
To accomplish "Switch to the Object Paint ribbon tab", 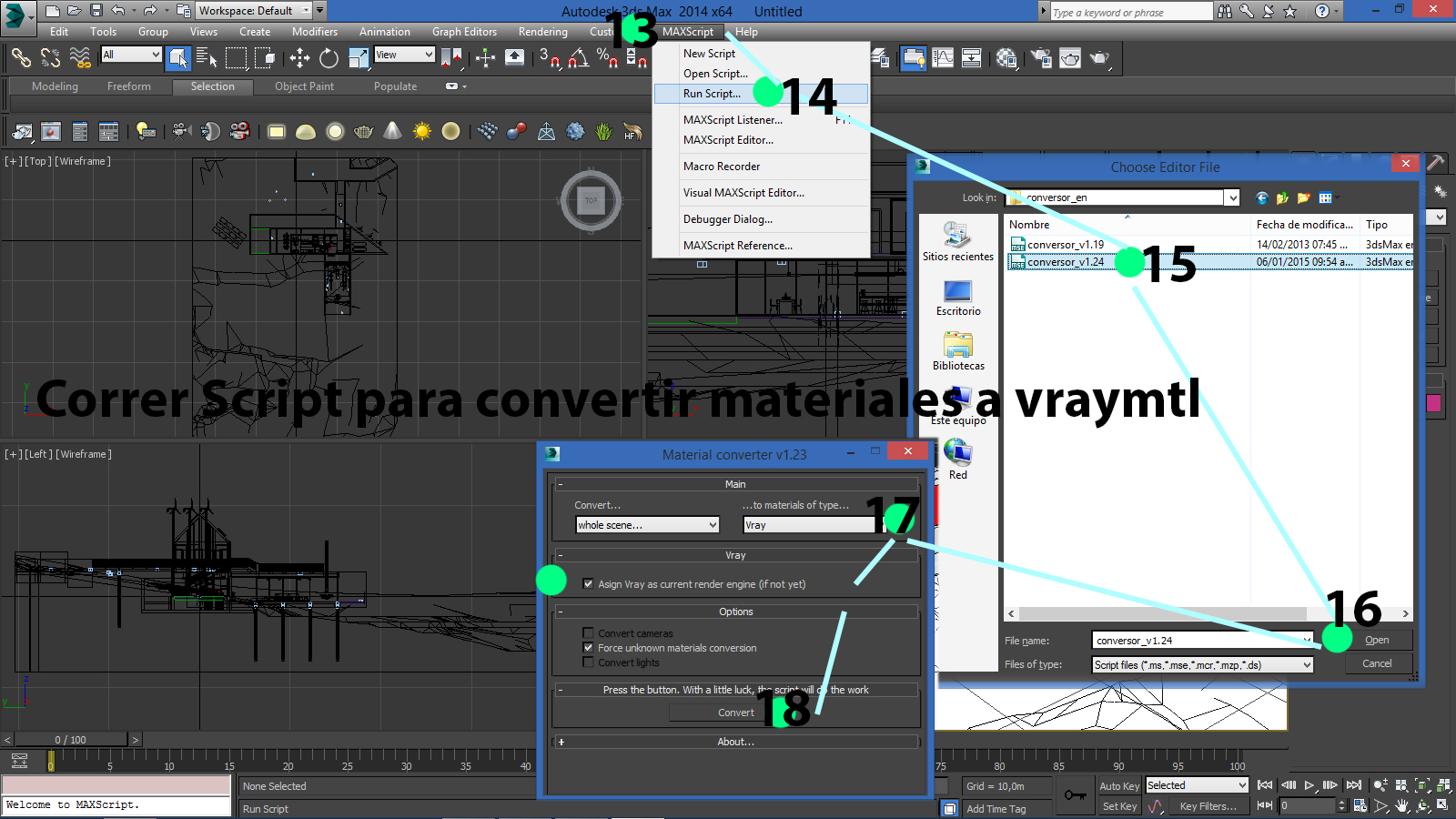I will pyautogui.click(x=304, y=86).
